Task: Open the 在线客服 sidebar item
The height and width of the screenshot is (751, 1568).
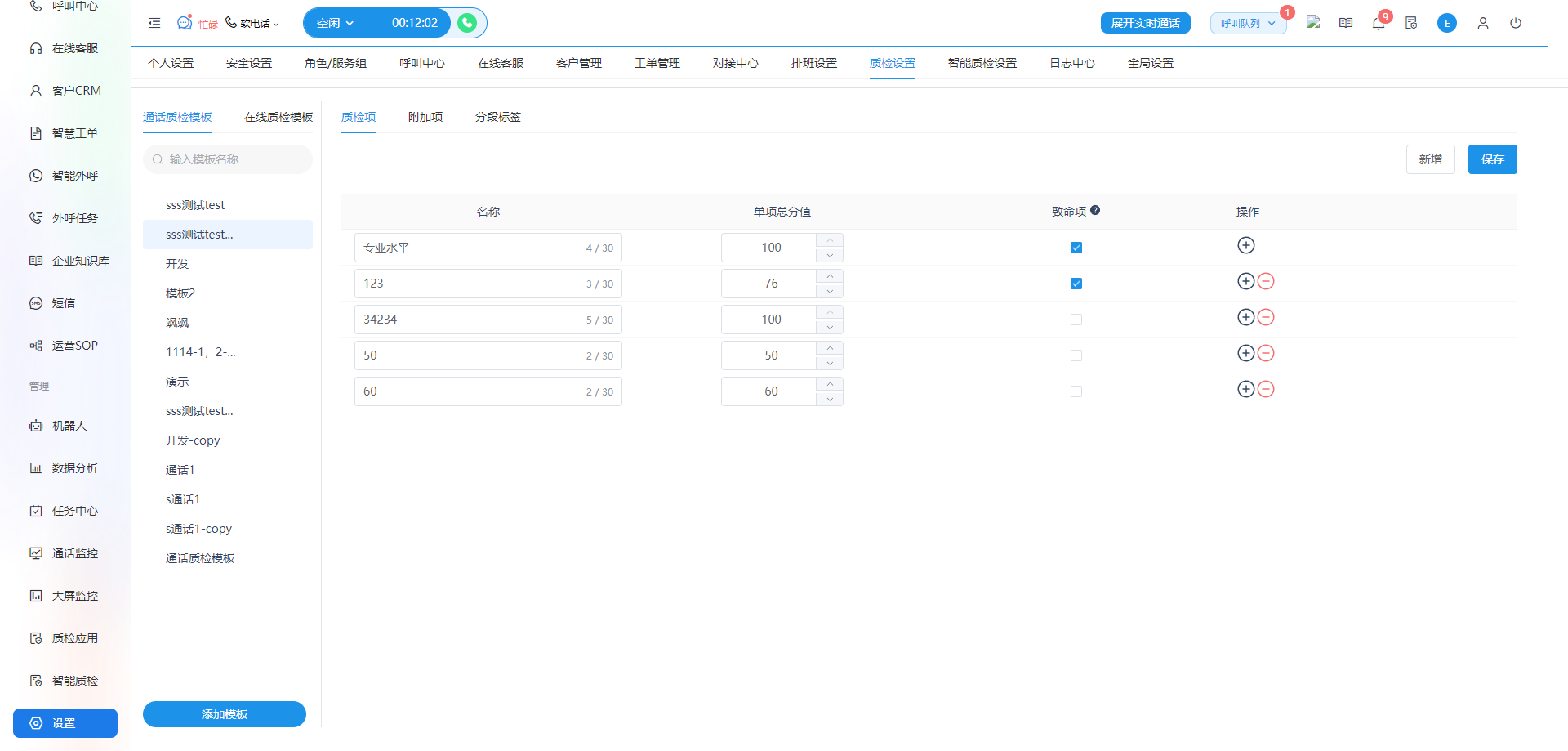Action: (x=65, y=48)
